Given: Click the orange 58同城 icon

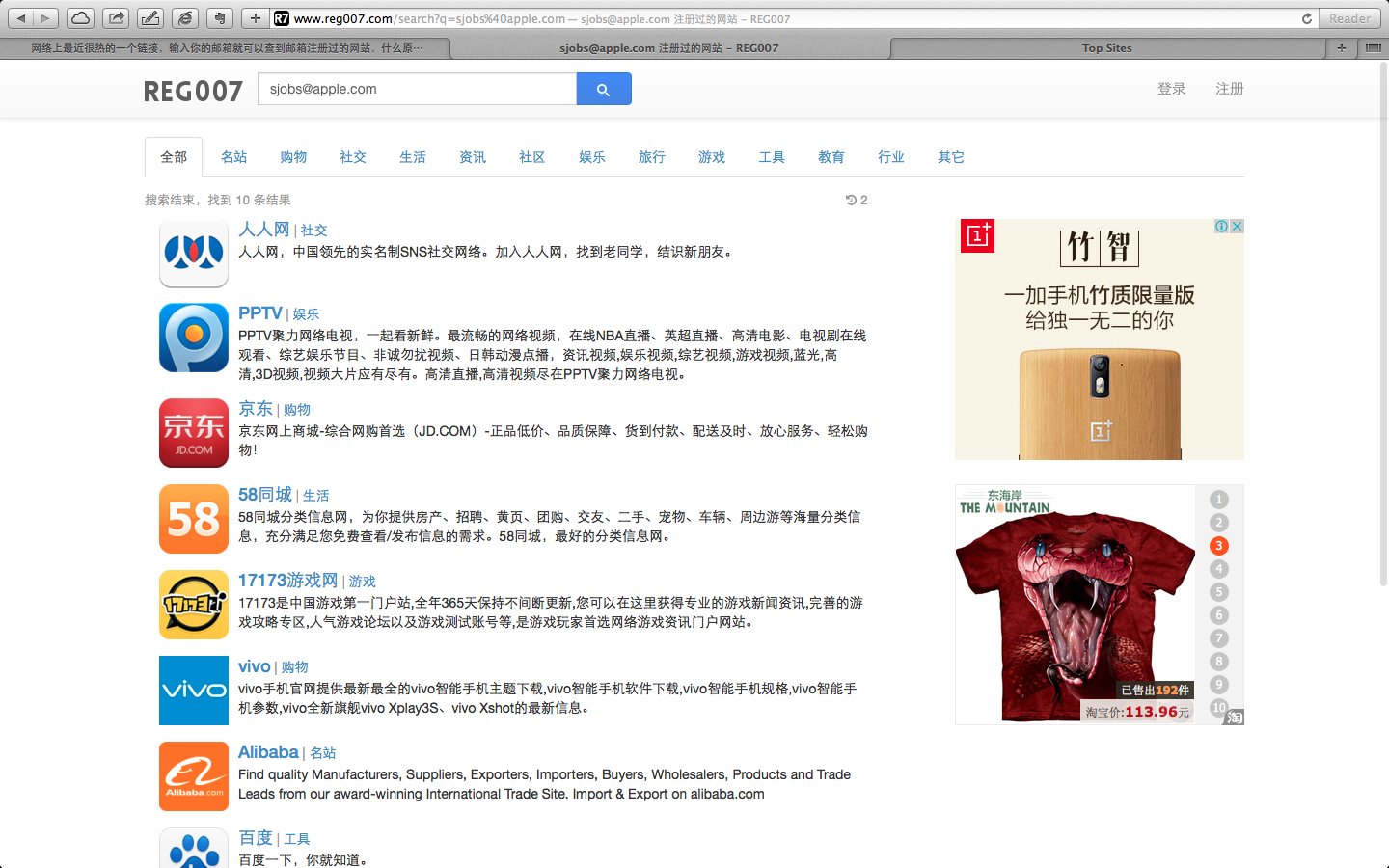Looking at the screenshot, I should 193,519.
